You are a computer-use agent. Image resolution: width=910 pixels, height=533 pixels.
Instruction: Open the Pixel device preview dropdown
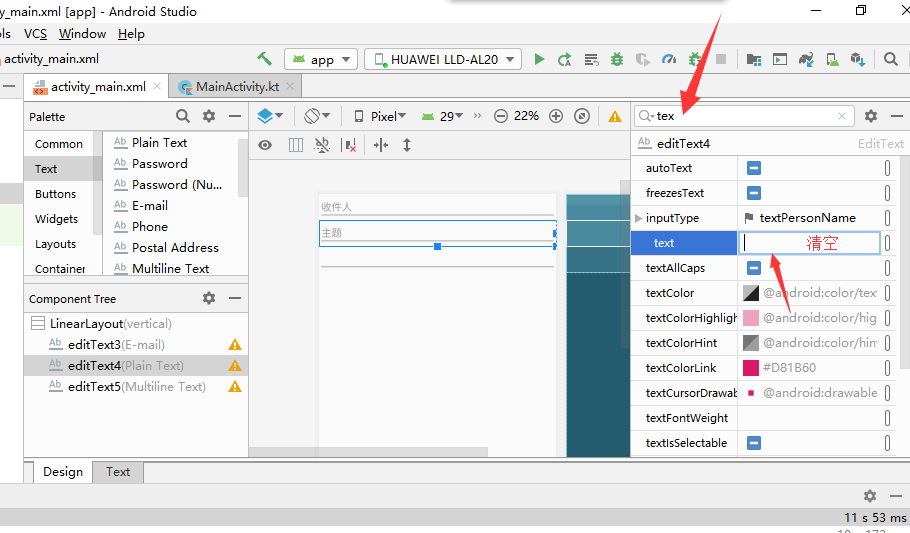tap(380, 116)
